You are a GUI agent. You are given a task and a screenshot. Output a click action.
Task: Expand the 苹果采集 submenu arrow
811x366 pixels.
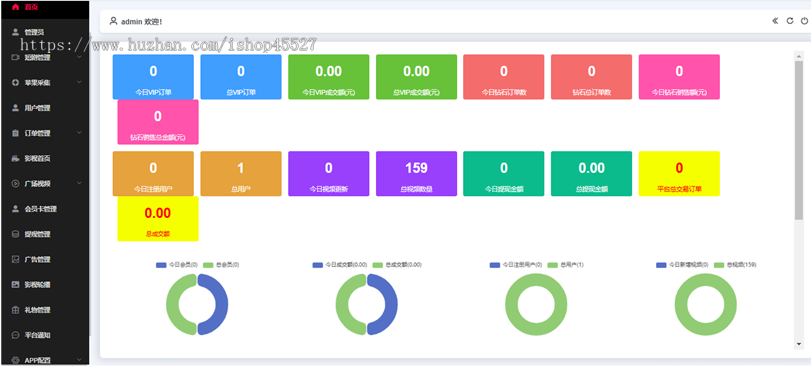pos(79,82)
